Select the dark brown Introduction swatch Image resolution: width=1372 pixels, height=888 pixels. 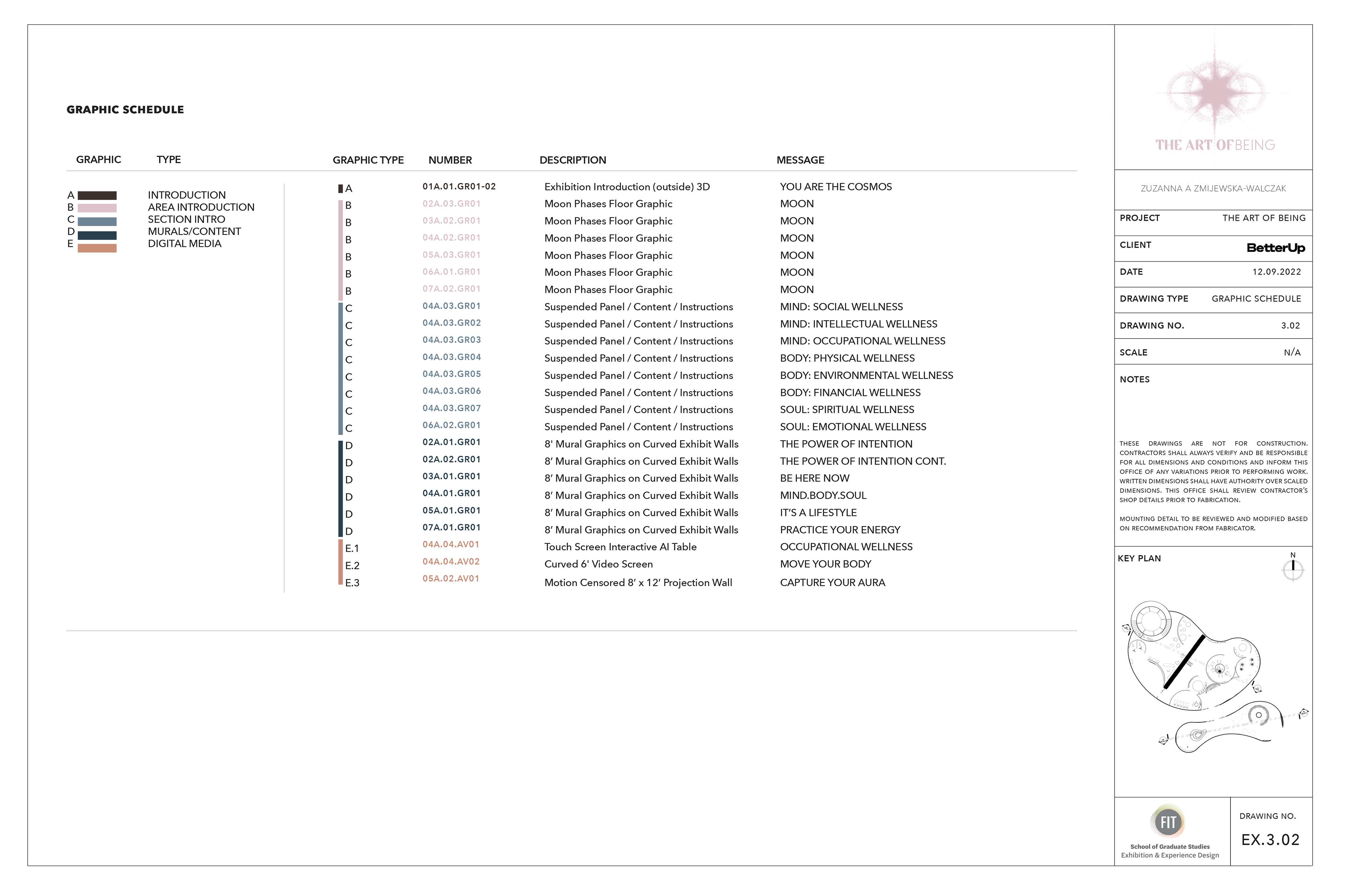[97, 195]
